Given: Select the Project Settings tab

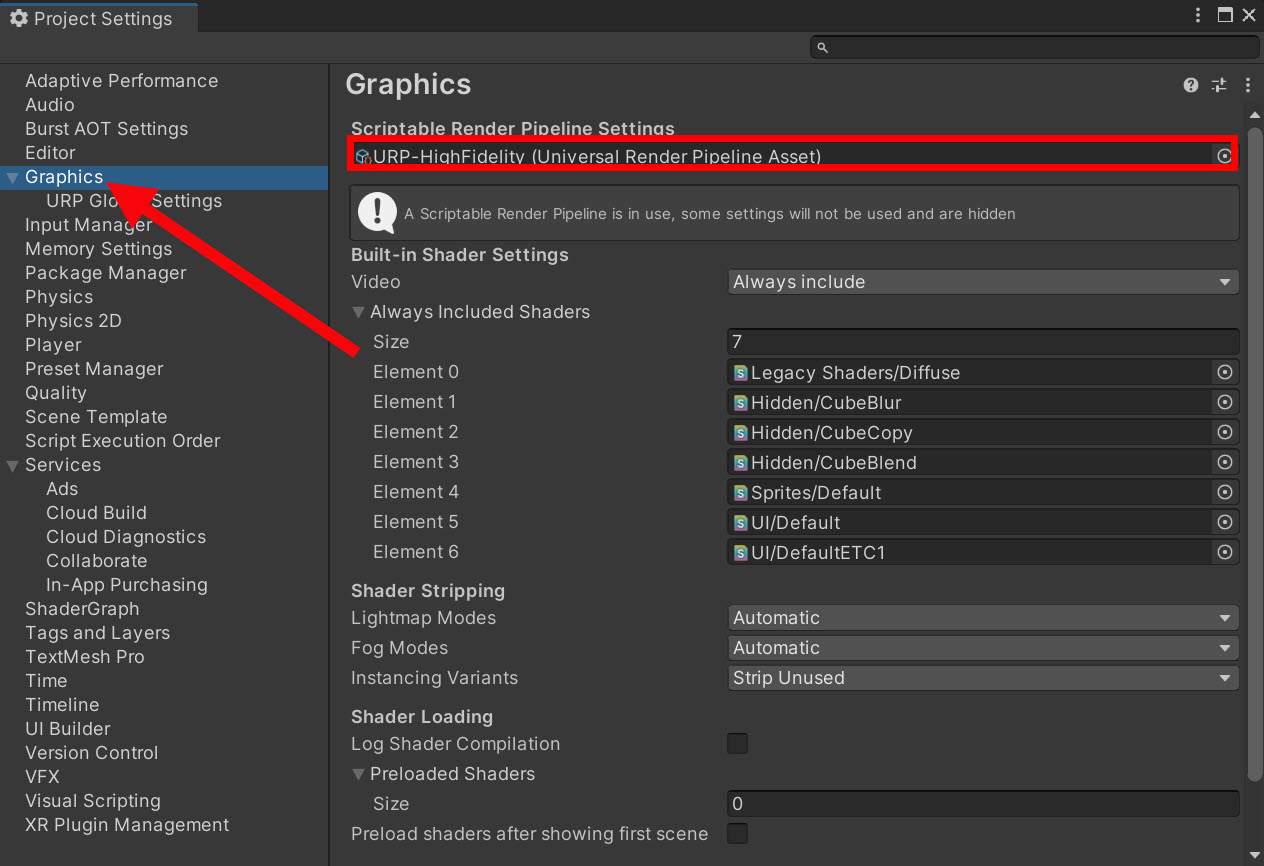Looking at the screenshot, I should (x=99, y=18).
